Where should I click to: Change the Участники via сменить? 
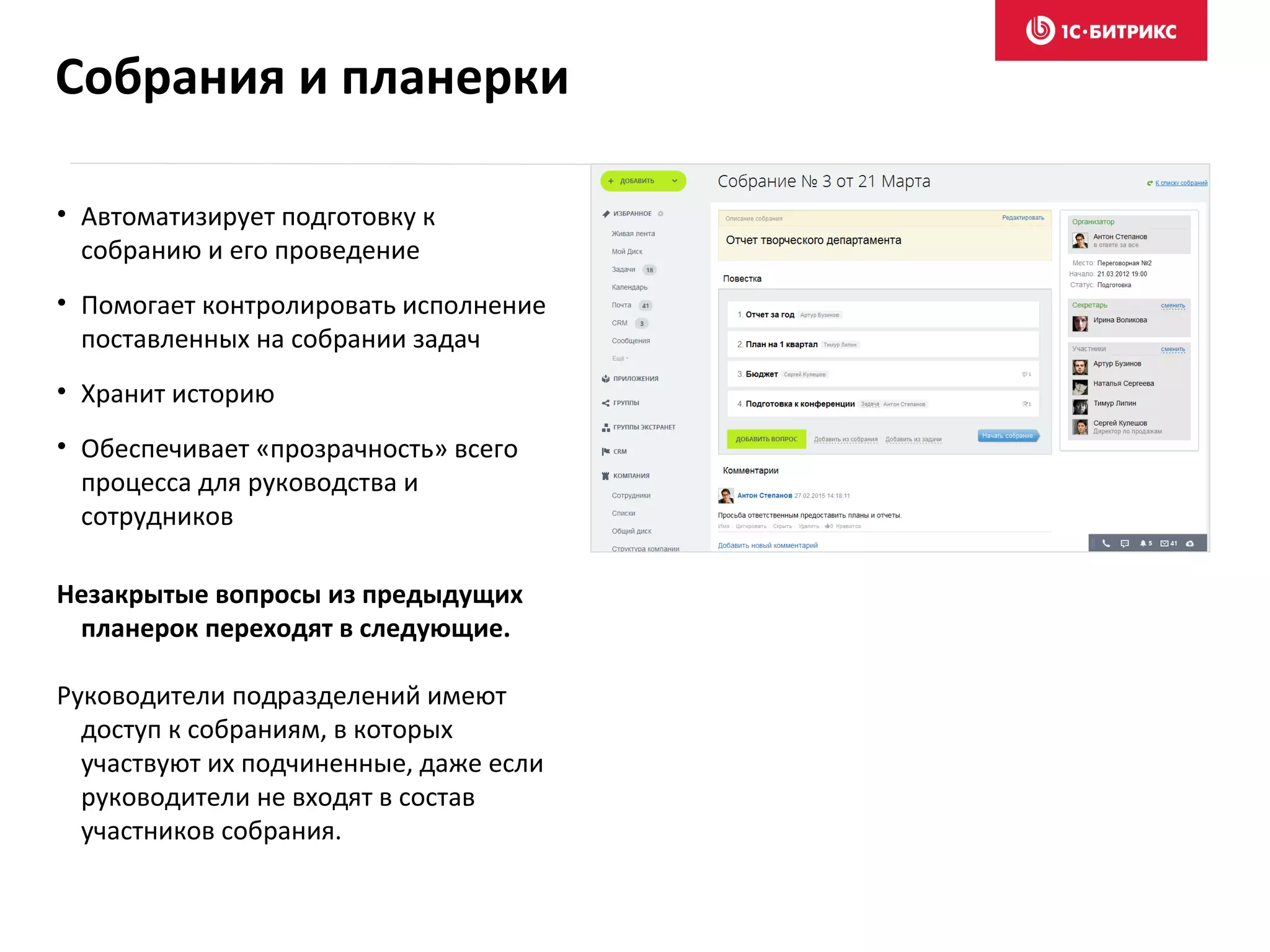point(1173,350)
